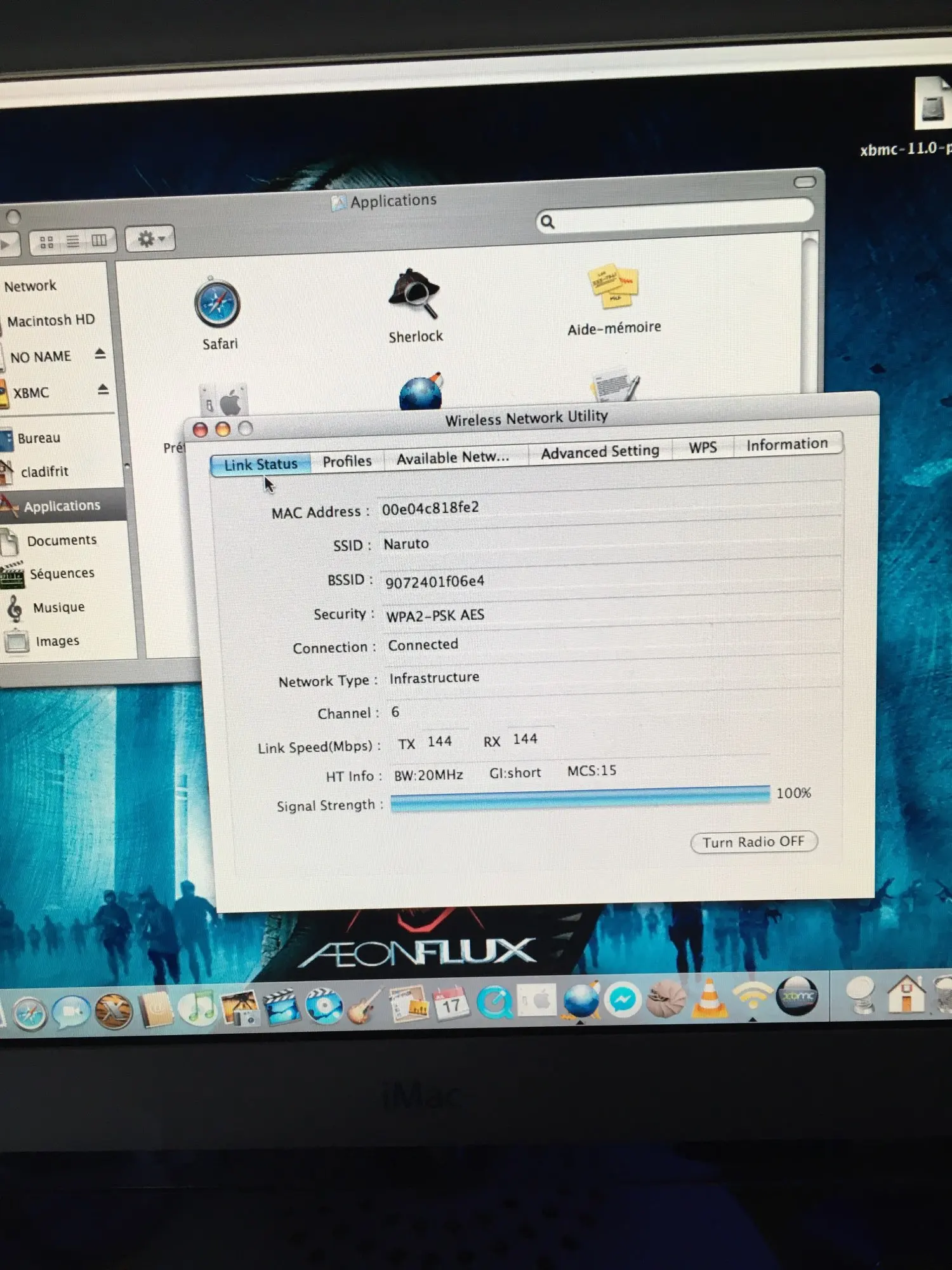
Task: Go forward with Finder's arrow button
Action: pos(9,244)
